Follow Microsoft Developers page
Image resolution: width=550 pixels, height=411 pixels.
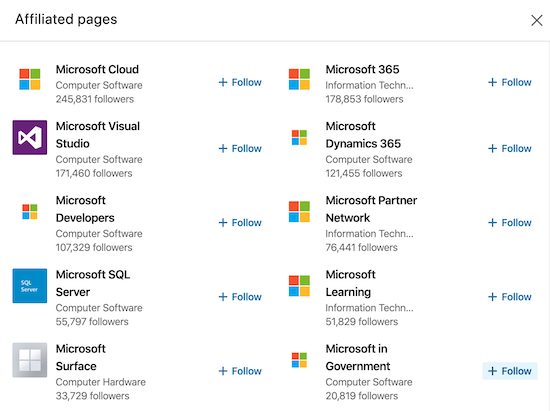coord(240,223)
